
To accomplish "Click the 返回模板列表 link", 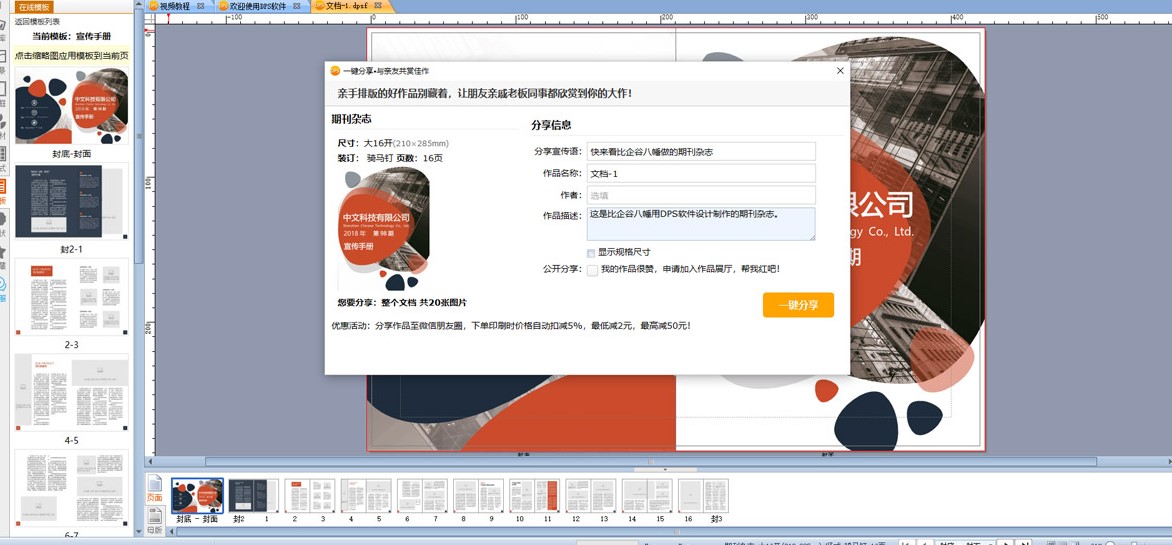I will point(37,21).
